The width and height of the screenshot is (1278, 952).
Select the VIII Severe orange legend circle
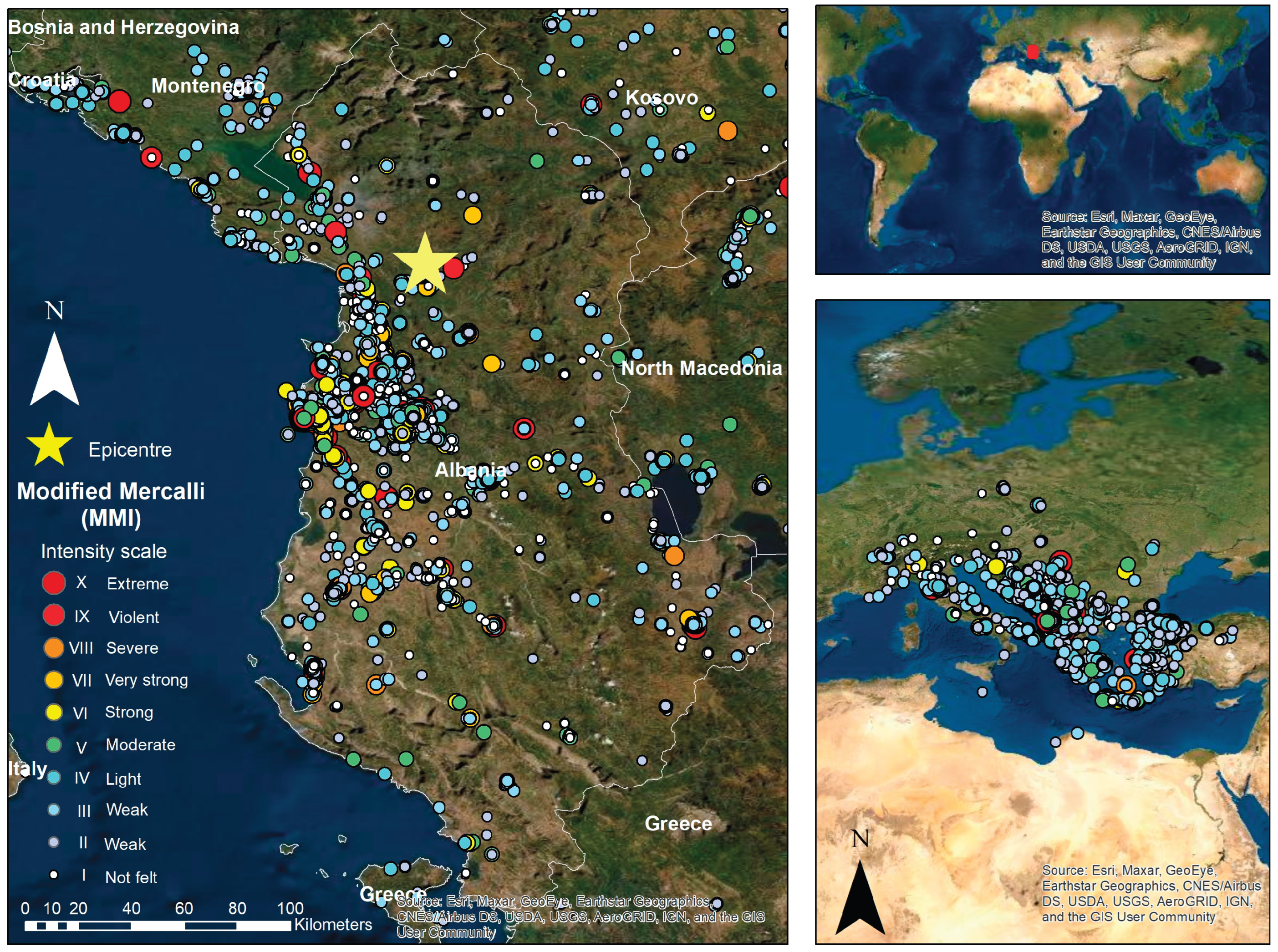pos(54,648)
